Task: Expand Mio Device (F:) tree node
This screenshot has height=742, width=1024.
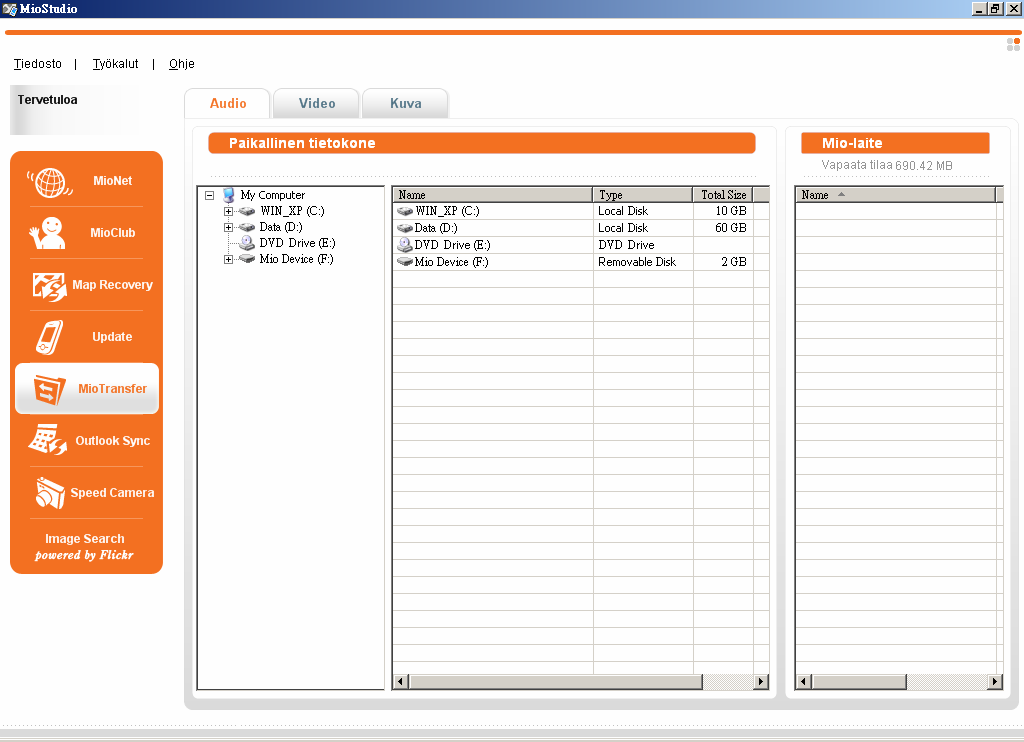Action: click(x=228, y=259)
